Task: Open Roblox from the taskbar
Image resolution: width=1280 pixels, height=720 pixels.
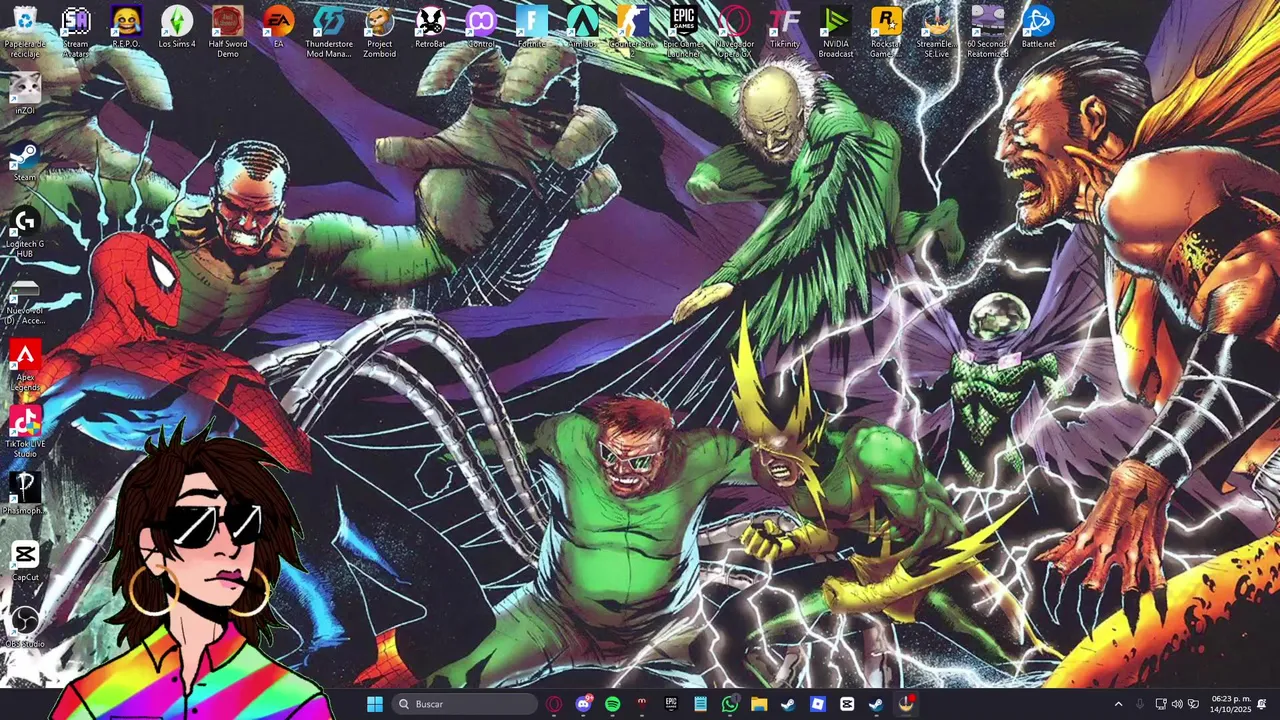Action: tap(818, 704)
